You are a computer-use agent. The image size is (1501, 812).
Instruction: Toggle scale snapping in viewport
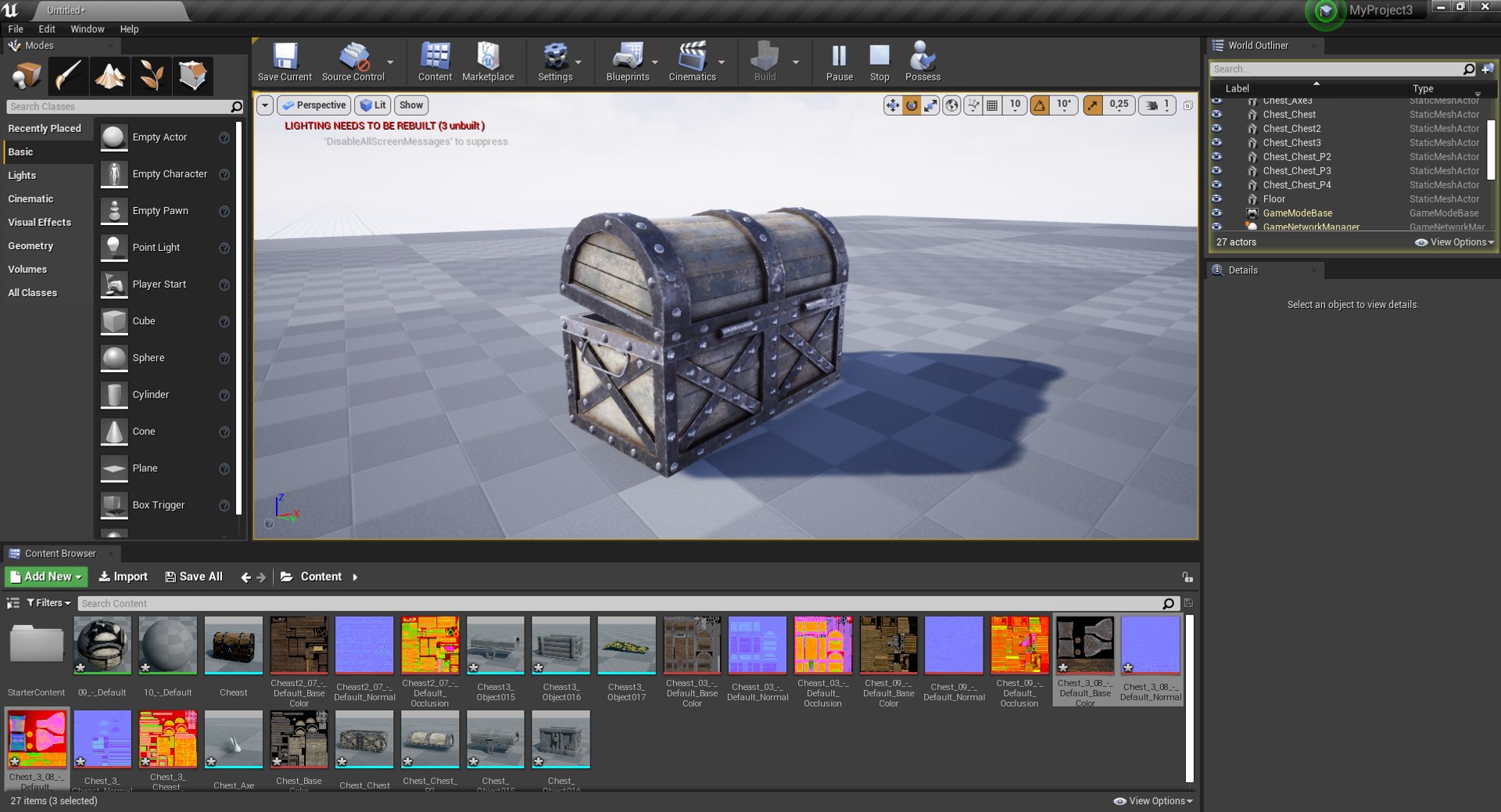click(1093, 106)
